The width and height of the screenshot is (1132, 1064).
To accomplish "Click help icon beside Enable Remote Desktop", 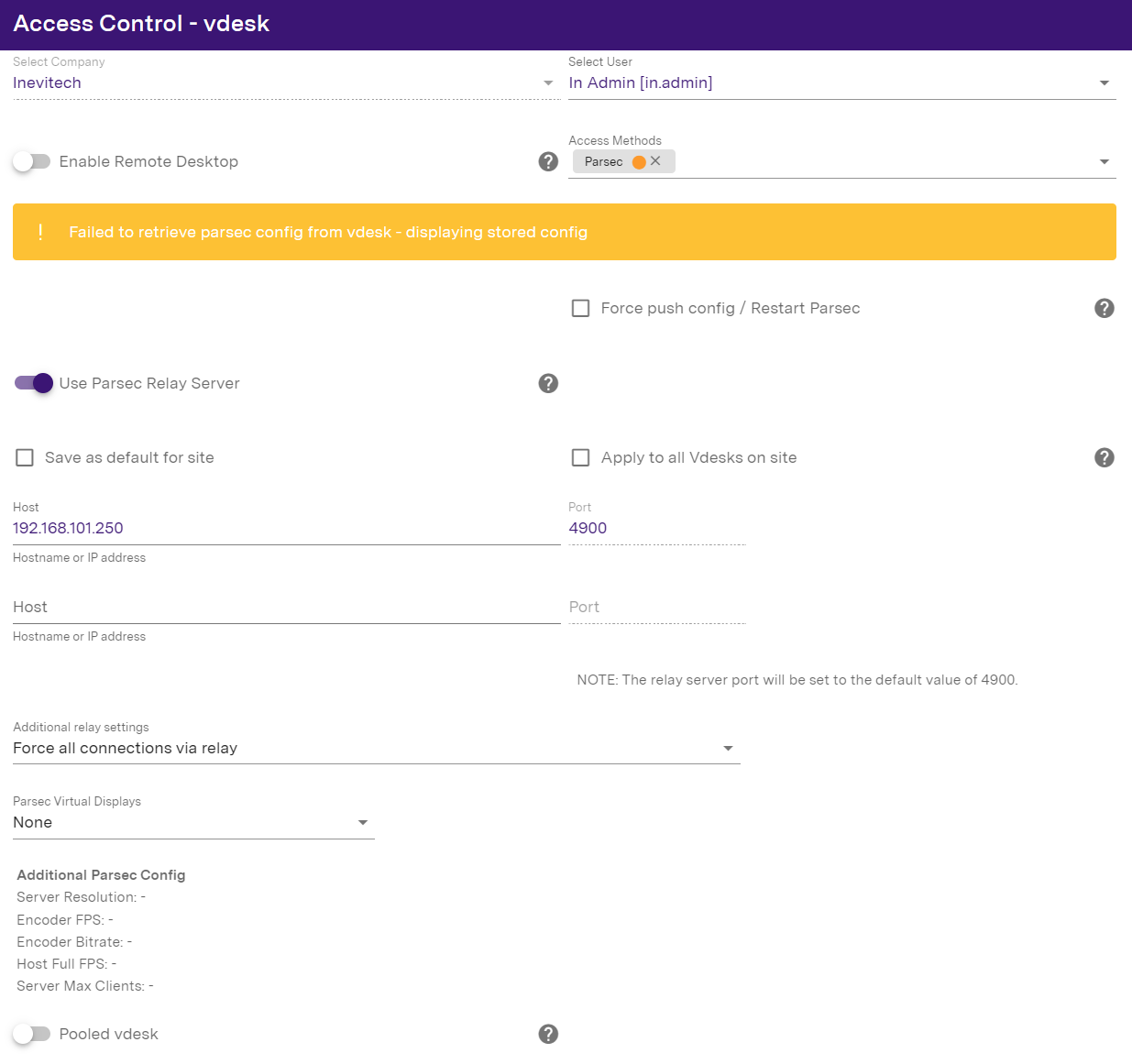I will (548, 161).
